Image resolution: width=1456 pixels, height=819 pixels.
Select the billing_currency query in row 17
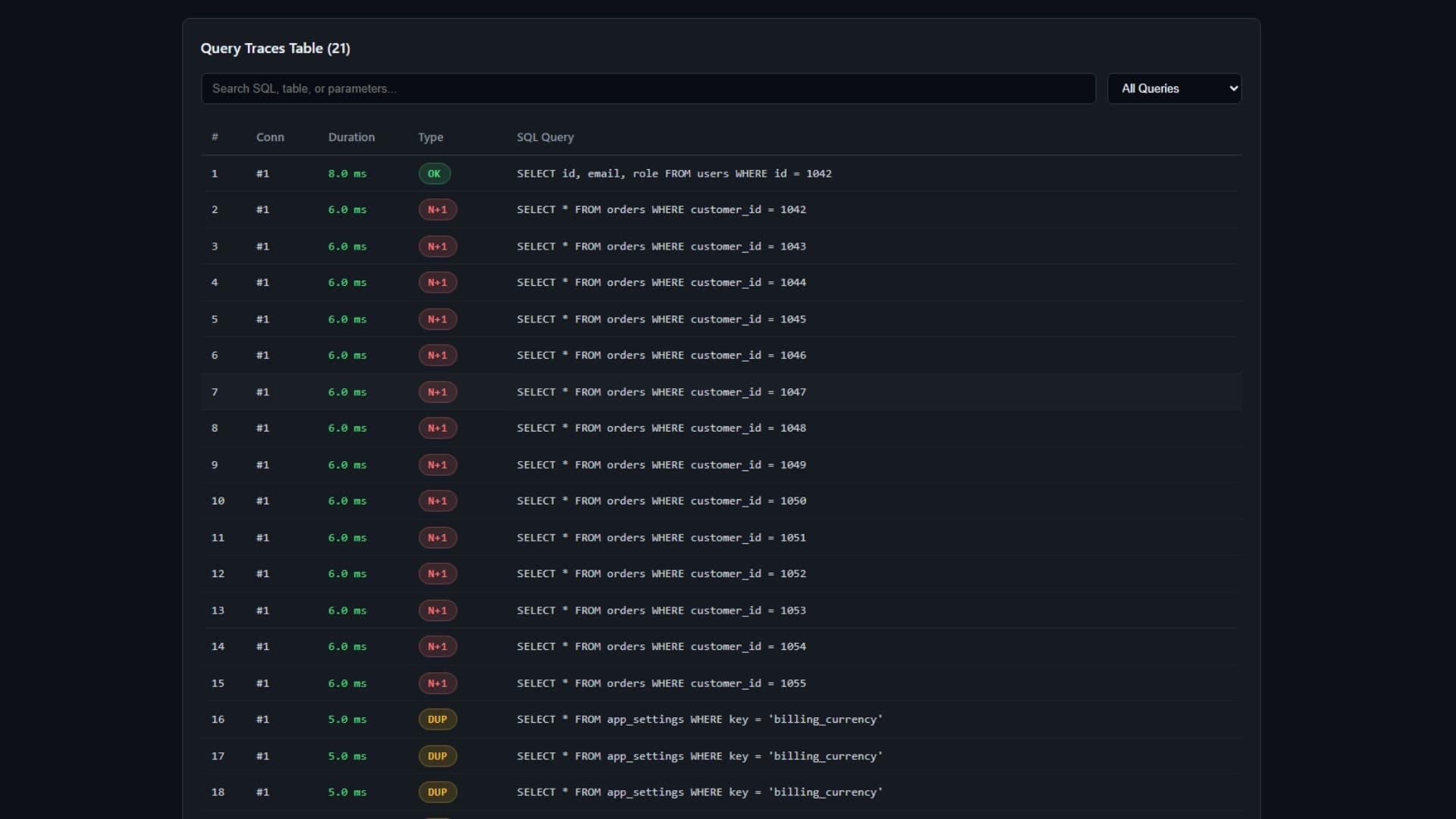point(700,756)
